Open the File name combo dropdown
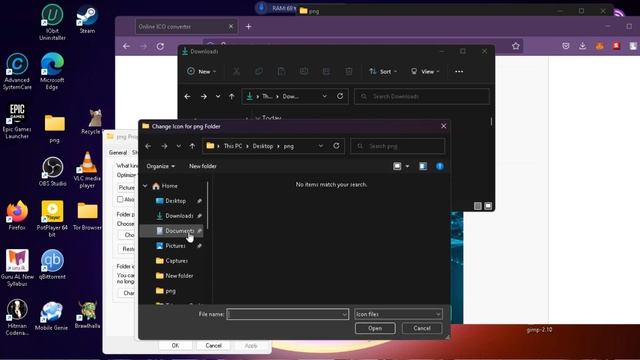Image resolution: width=640 pixels, height=360 pixels. pos(344,314)
